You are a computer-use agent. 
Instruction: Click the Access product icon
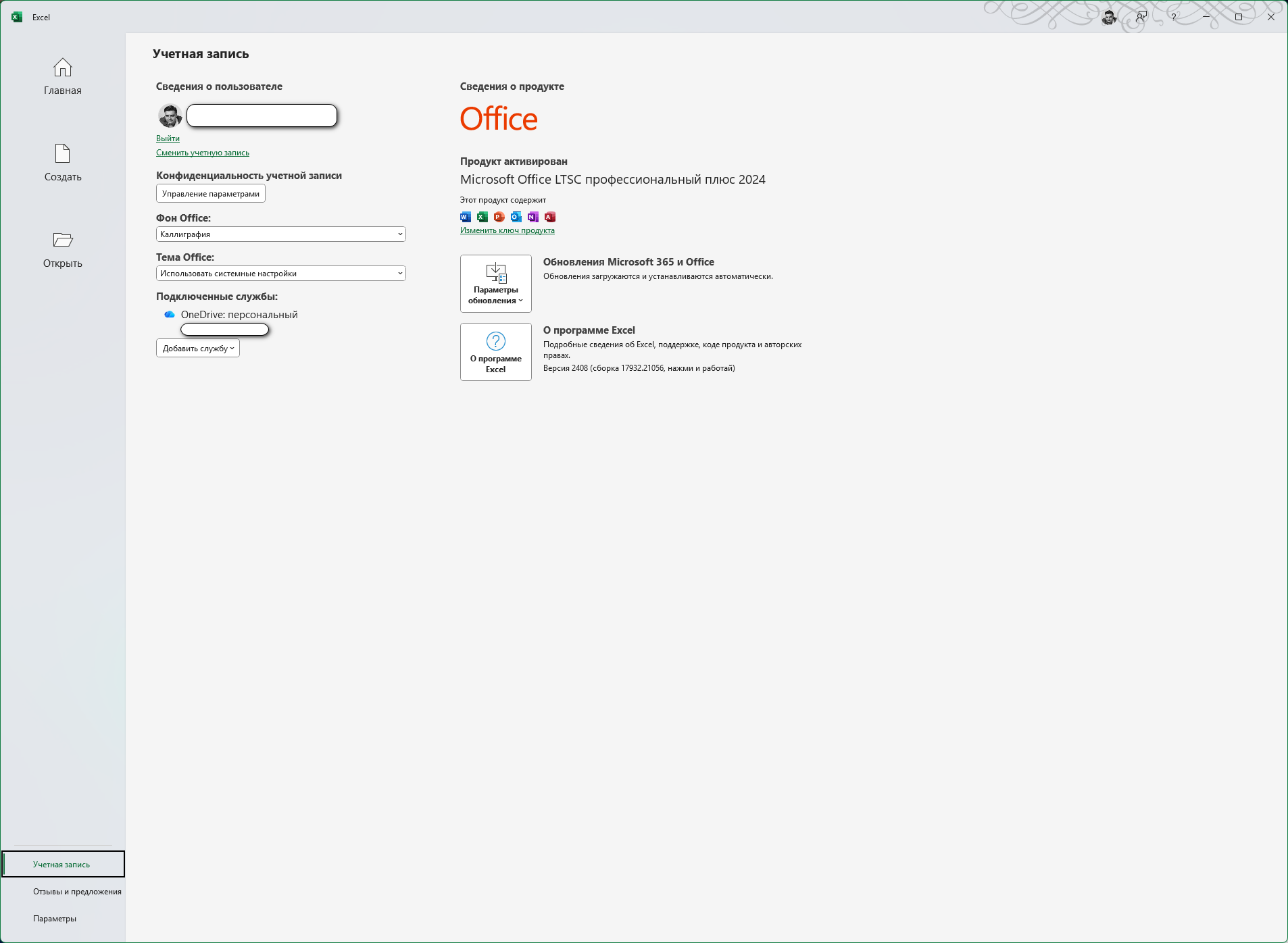pyautogui.click(x=550, y=217)
